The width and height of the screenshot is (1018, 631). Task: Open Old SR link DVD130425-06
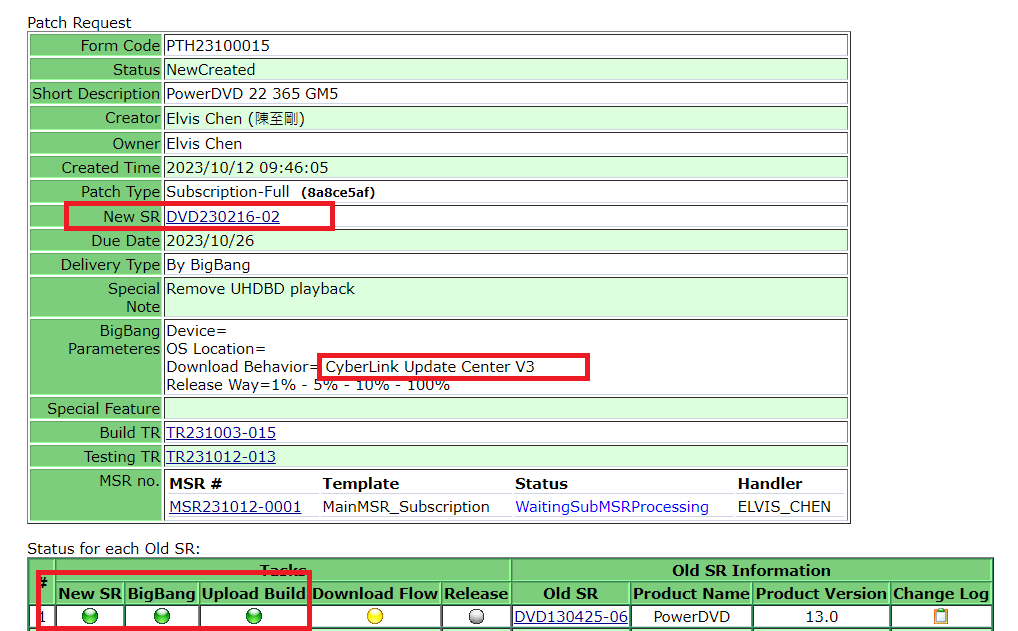[x=570, y=617]
